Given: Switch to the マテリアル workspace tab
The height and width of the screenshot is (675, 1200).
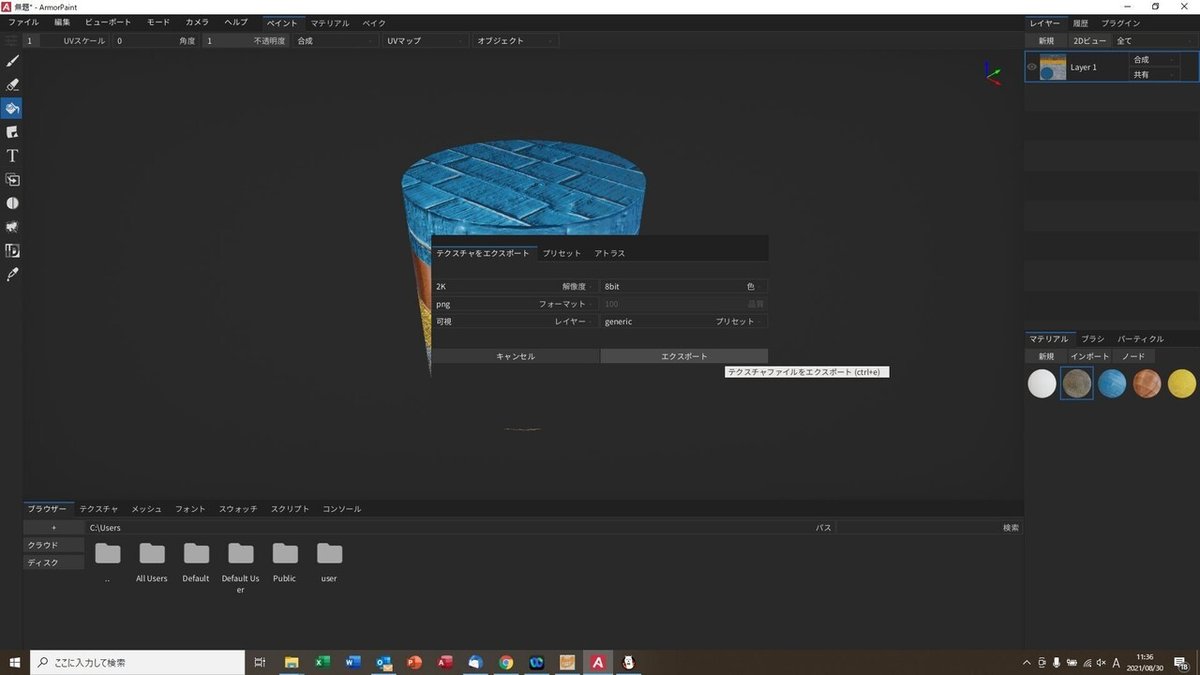Looking at the screenshot, I should pos(330,22).
